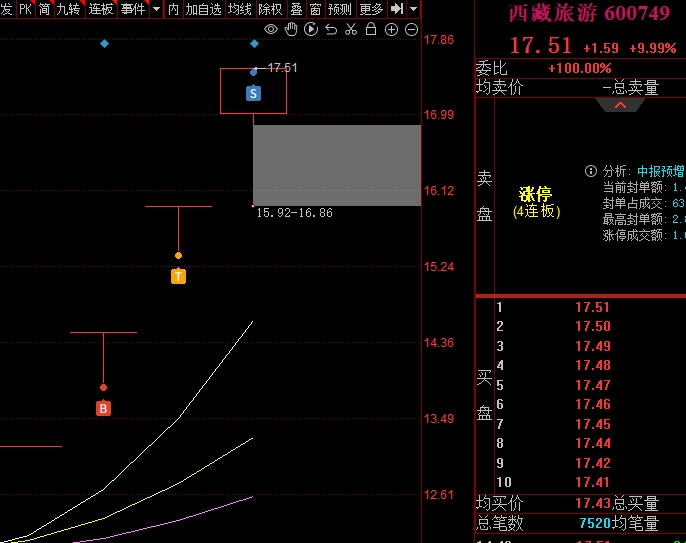Select the hand pan tool
686x543 pixels.
coord(291,29)
